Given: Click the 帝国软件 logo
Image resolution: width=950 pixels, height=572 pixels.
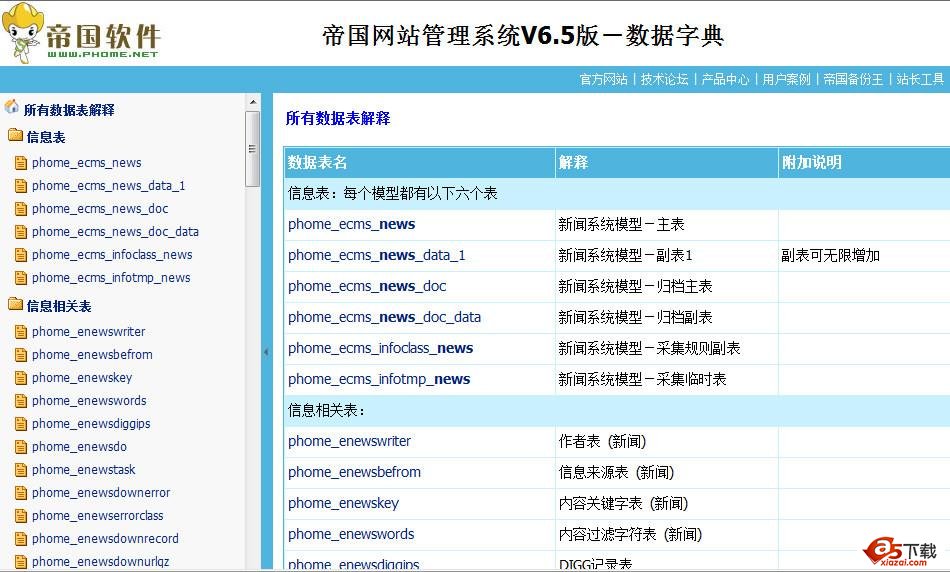Looking at the screenshot, I should tap(81, 33).
